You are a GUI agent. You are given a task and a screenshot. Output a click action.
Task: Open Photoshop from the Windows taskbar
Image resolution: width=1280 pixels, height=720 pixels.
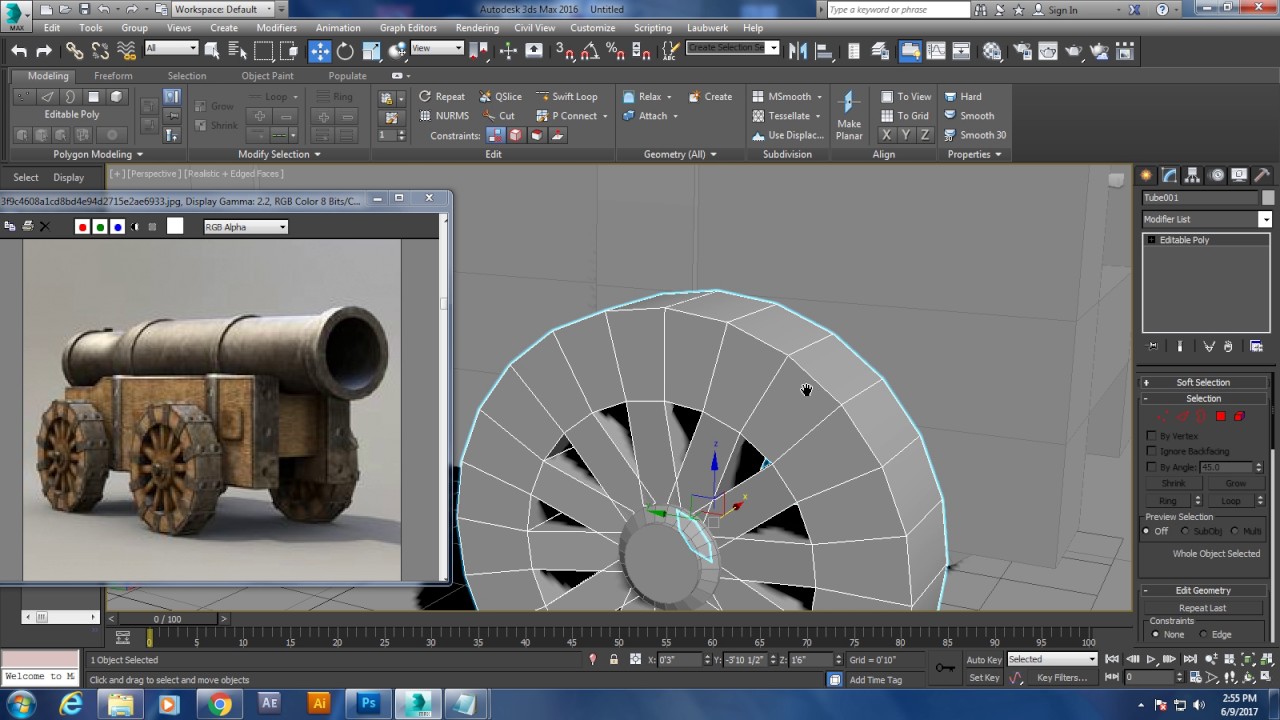tap(368, 704)
